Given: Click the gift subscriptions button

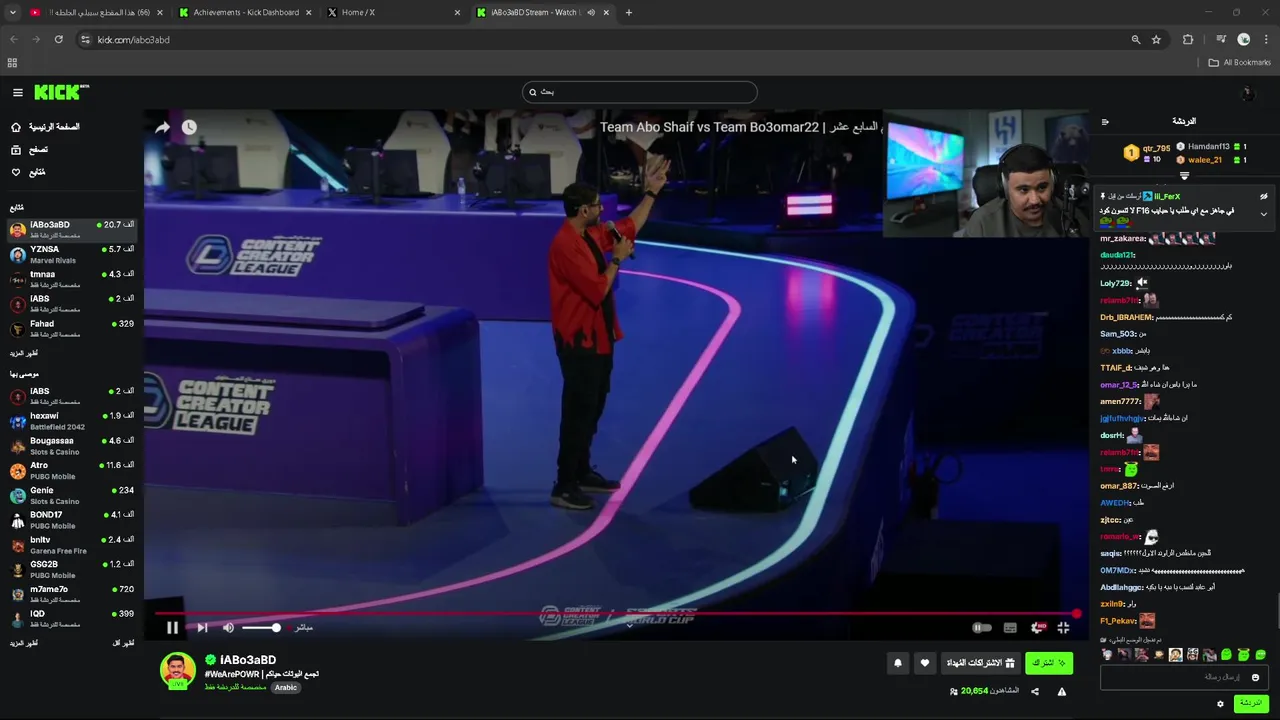Looking at the screenshot, I should pyautogui.click(x=980, y=662).
